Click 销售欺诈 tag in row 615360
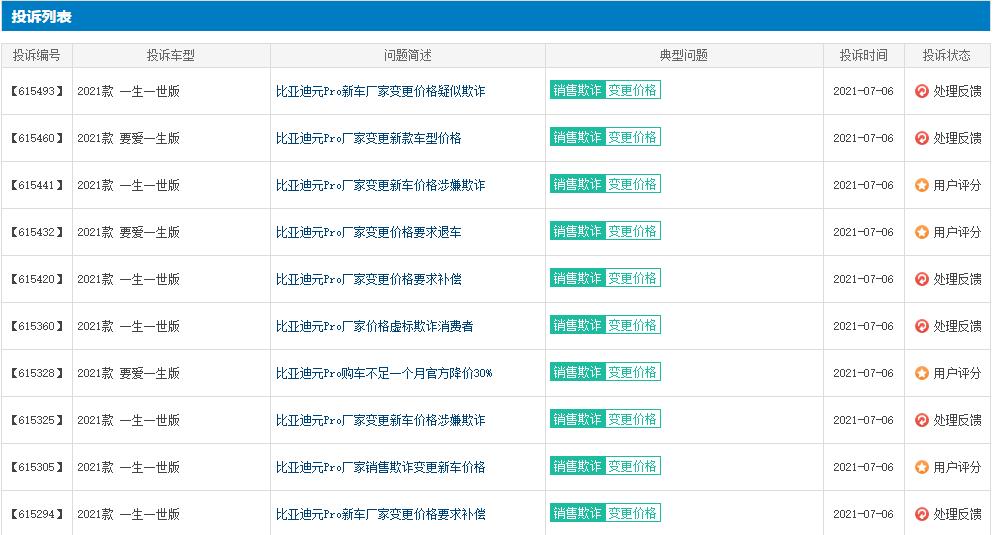The height and width of the screenshot is (535, 993). coord(578,325)
